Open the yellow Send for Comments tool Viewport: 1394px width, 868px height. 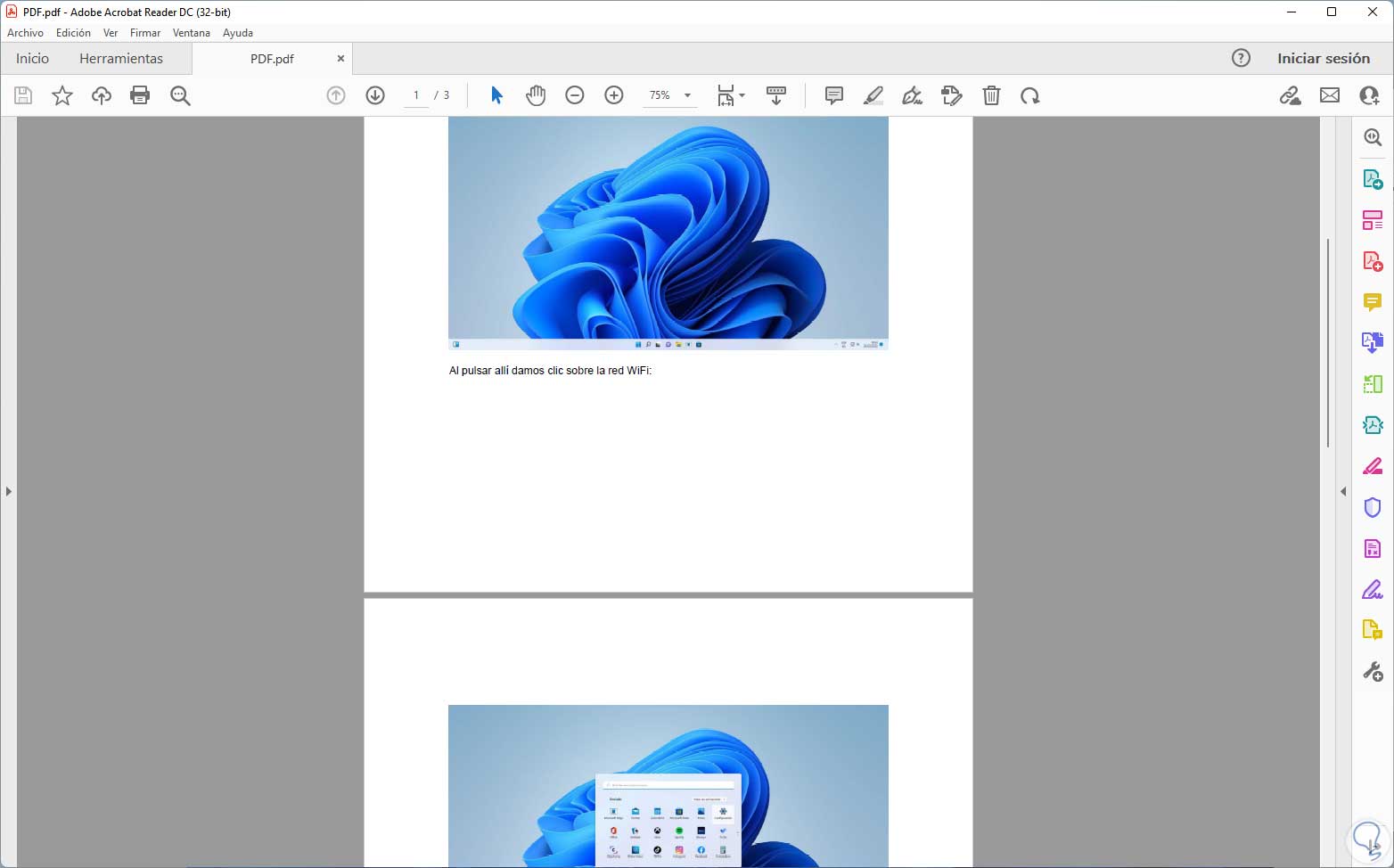[1373, 630]
